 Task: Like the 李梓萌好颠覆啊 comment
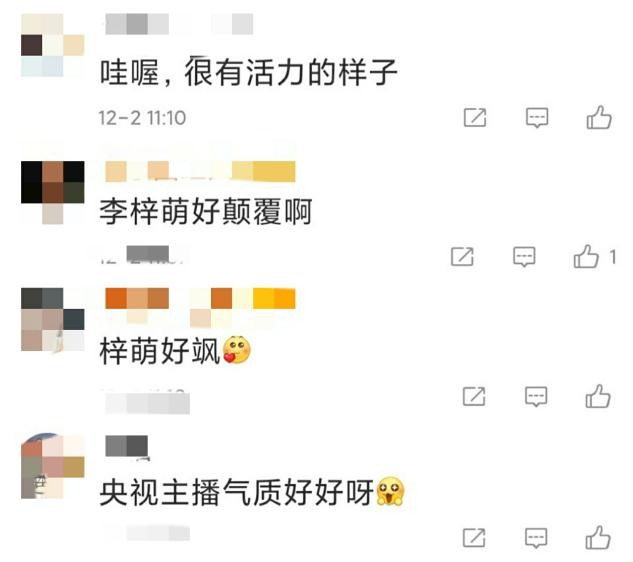click(x=586, y=256)
